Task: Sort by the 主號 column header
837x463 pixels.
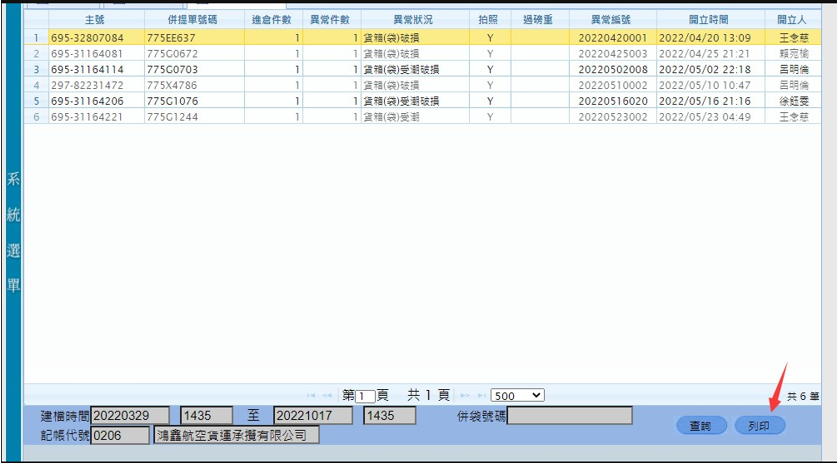Action: (x=94, y=19)
